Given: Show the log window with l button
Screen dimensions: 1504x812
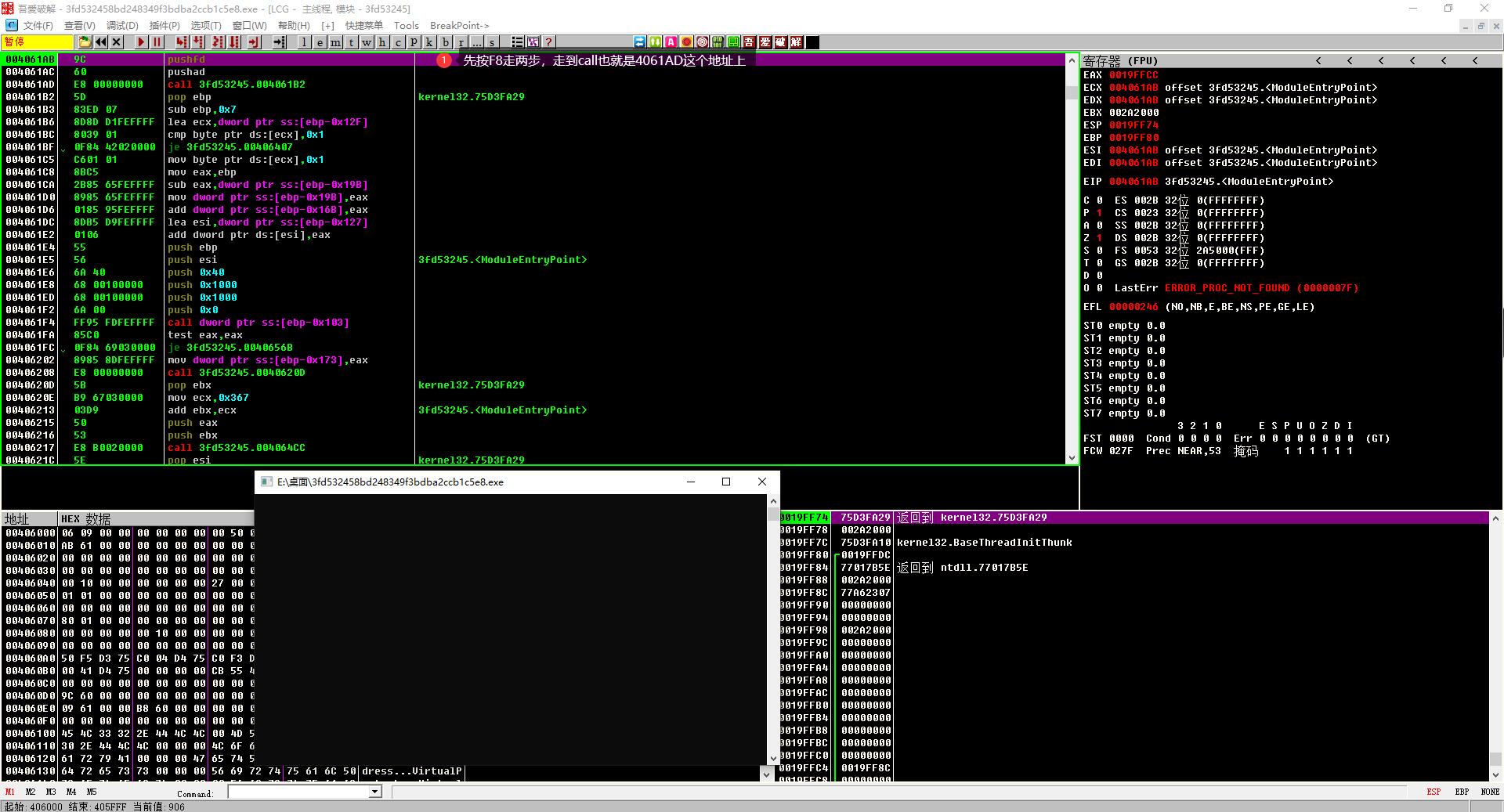Looking at the screenshot, I should [305, 42].
